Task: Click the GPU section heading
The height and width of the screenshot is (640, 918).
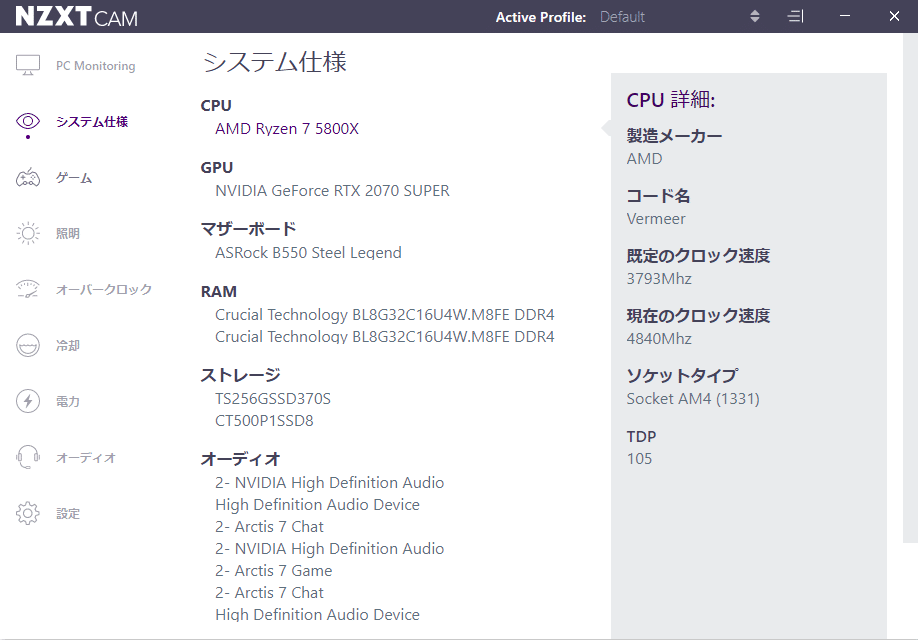Action: click(217, 167)
